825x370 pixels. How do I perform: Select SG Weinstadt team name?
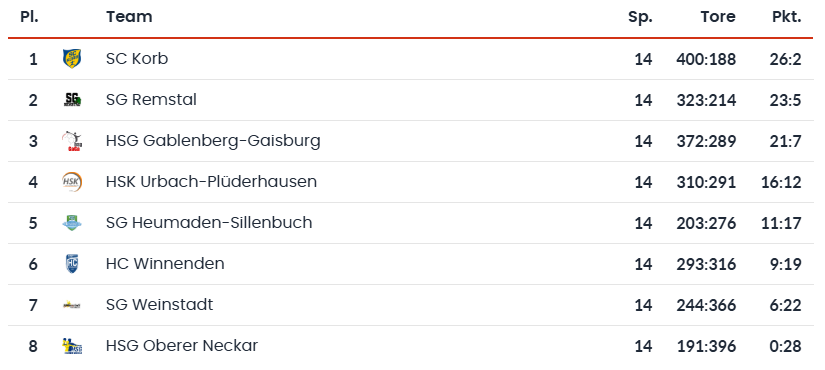159,305
